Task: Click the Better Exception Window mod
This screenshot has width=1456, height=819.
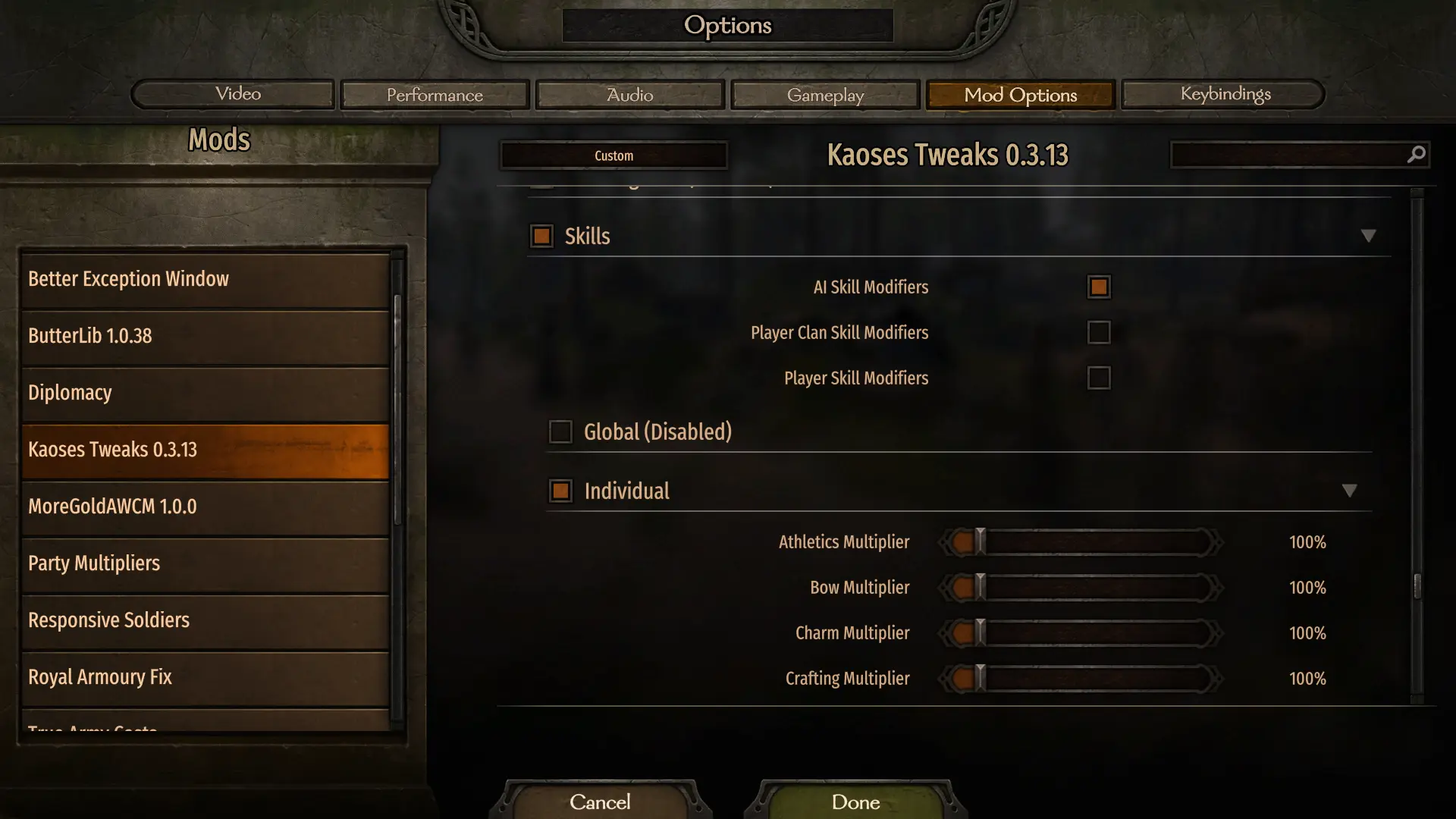Action: point(205,278)
